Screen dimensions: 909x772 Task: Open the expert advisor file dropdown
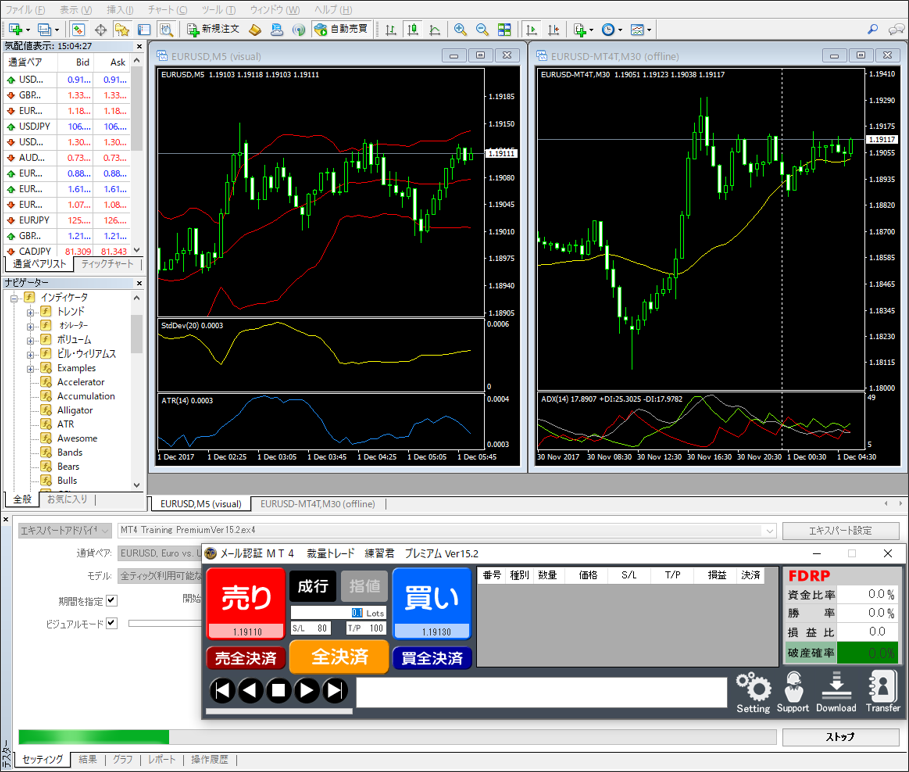click(768, 531)
